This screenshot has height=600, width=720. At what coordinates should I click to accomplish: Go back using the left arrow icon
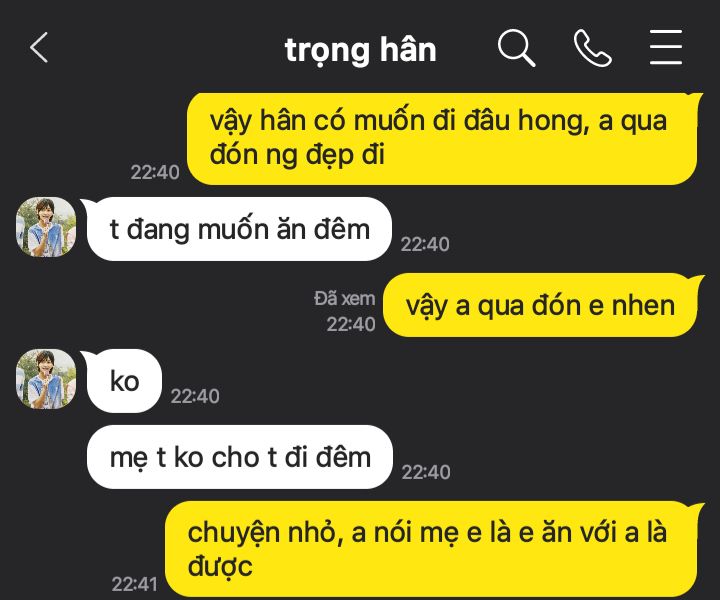tap(39, 47)
